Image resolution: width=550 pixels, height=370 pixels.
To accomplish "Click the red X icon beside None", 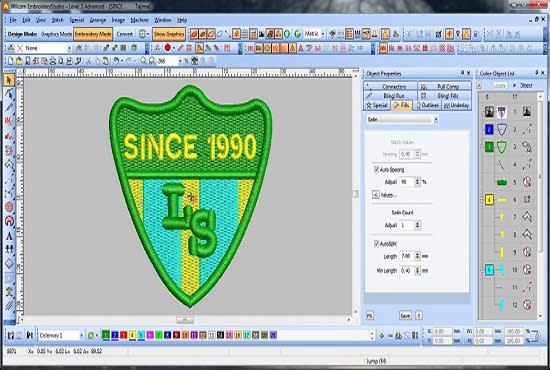I will pos(20,48).
